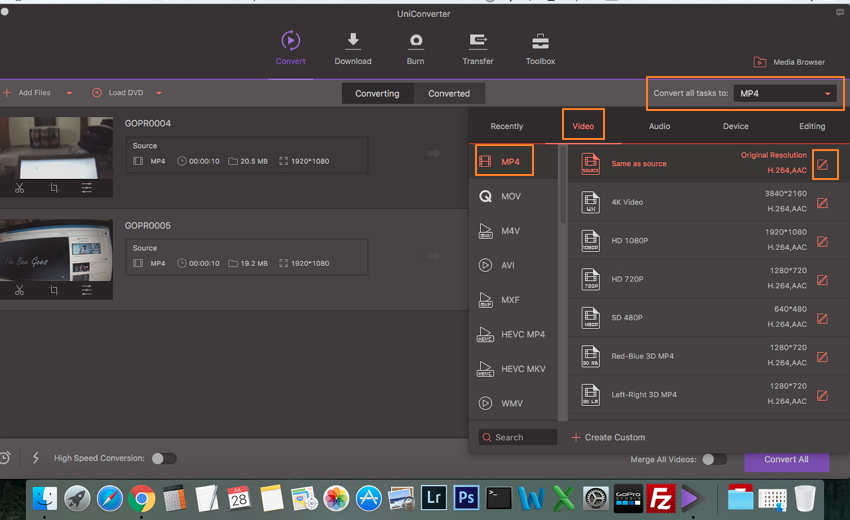Screen dimensions: 850x520
Task: Open the GOPR0005 video thumbnail
Action: point(56,250)
